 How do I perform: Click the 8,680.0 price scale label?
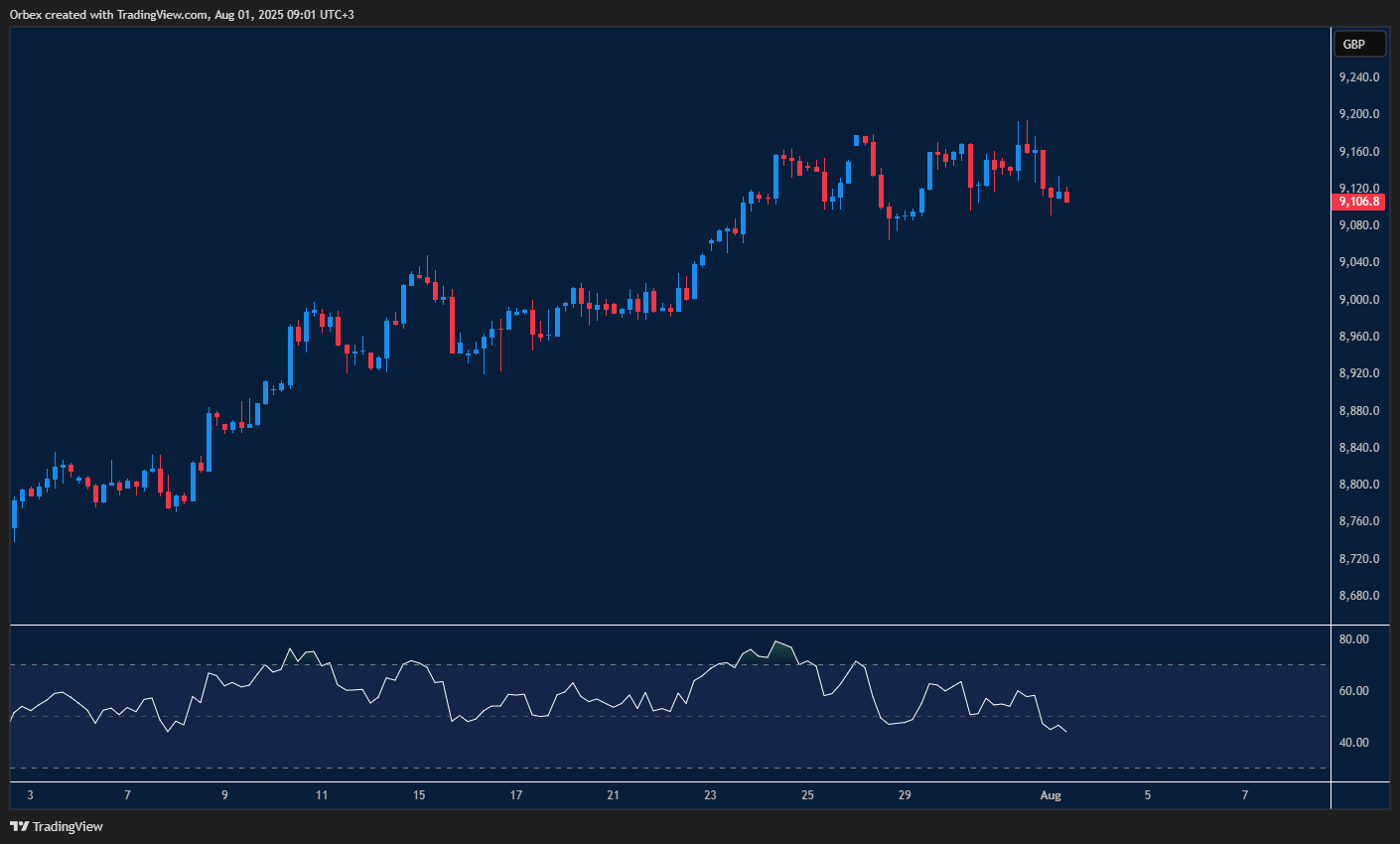tap(1358, 597)
